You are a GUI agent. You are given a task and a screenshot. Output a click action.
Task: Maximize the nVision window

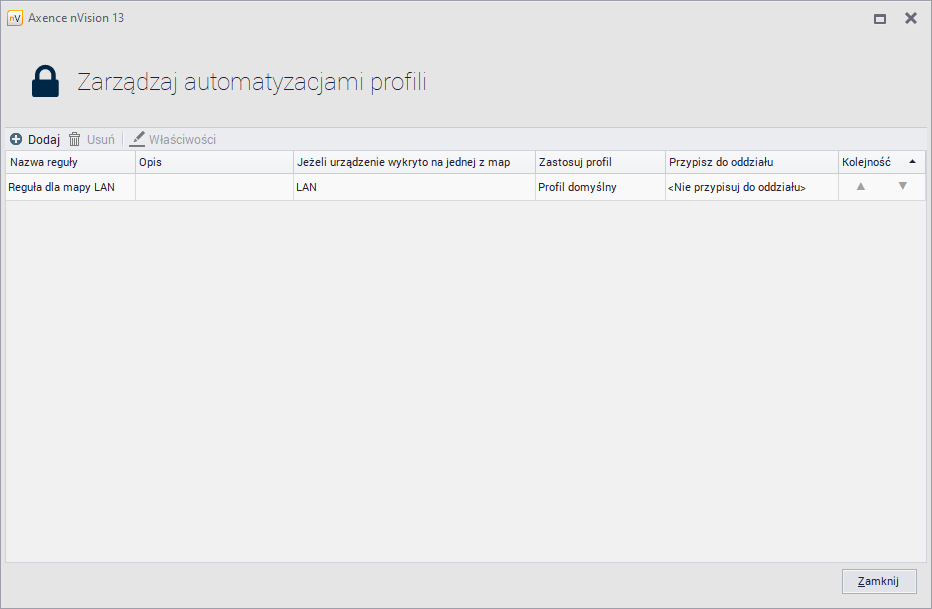click(x=880, y=18)
